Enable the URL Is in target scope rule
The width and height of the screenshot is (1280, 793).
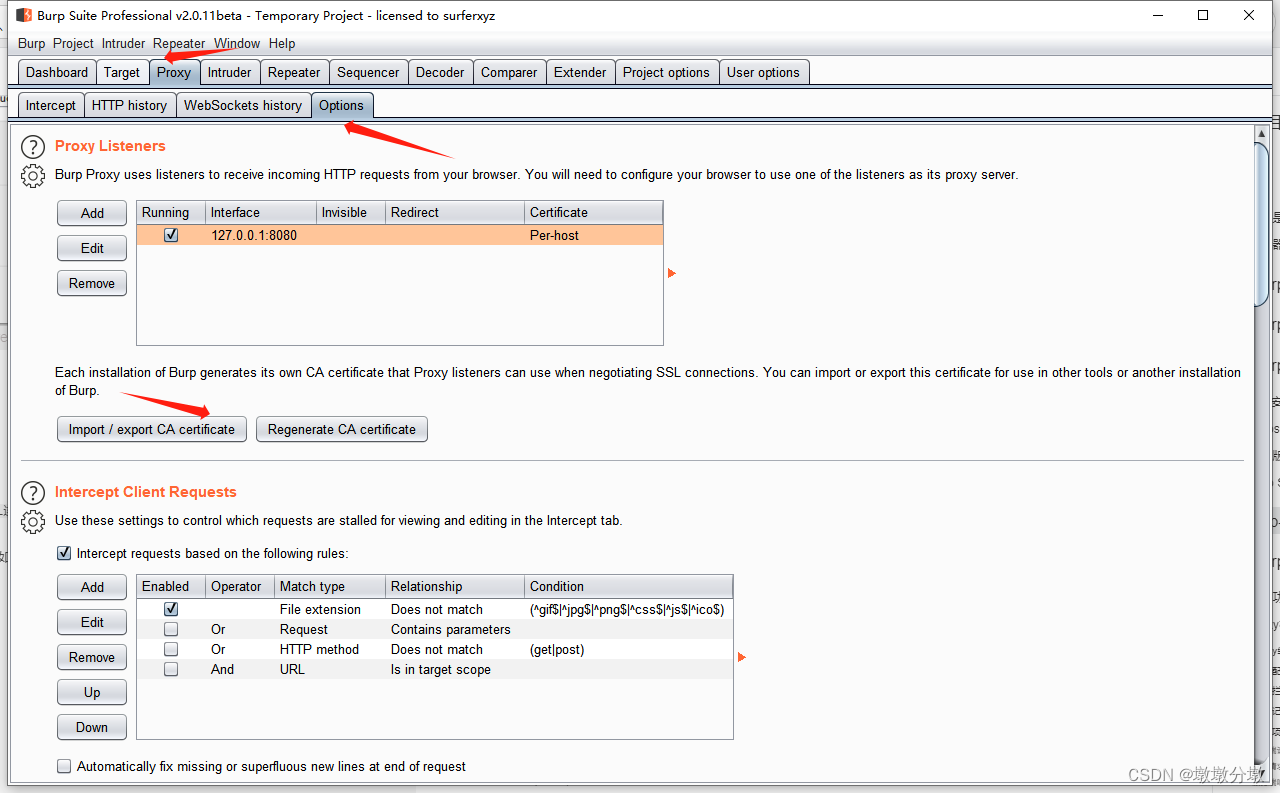[171, 669]
